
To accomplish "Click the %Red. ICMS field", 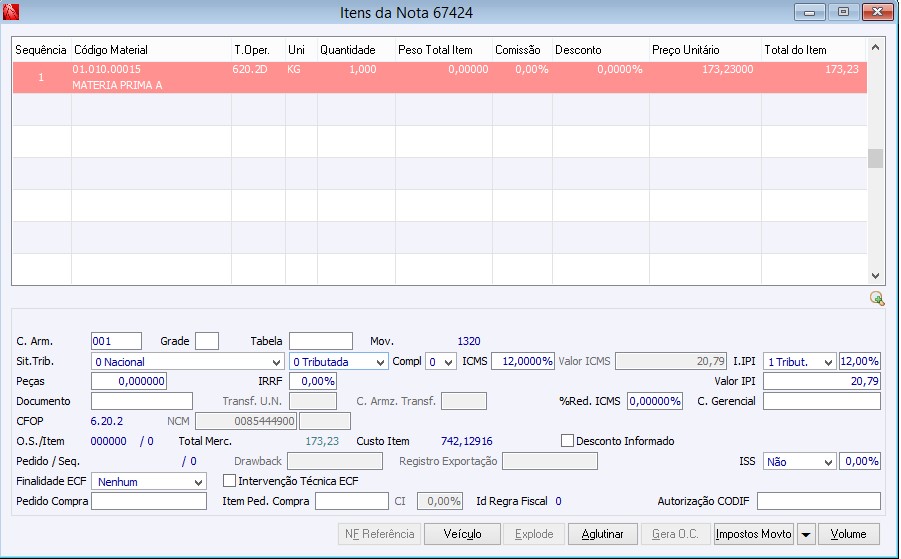I will (654, 401).
